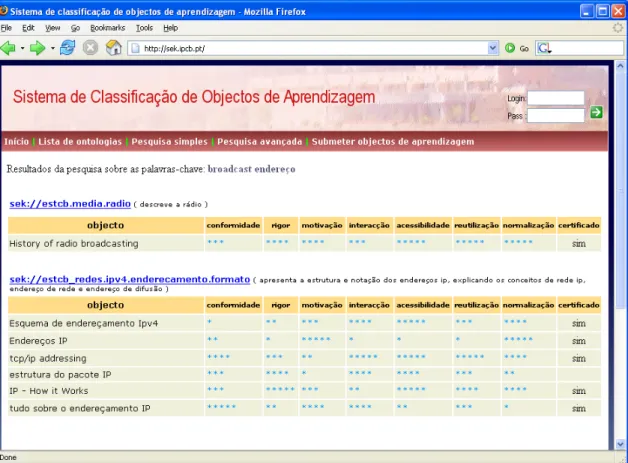
Task: Click 'normalização' header in the ipv4 table
Action: [528, 305]
